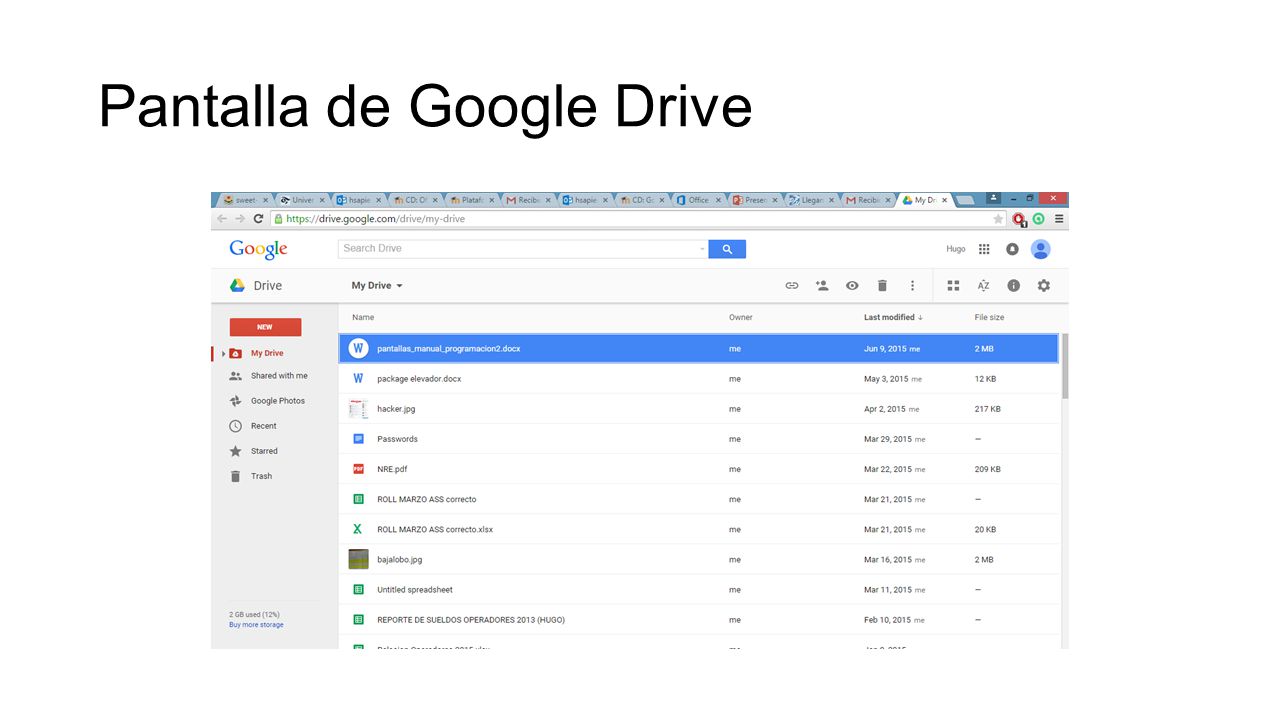Viewport: 1280px width, 720px height.
Task: Click the Preview eye icon
Action: (x=852, y=286)
